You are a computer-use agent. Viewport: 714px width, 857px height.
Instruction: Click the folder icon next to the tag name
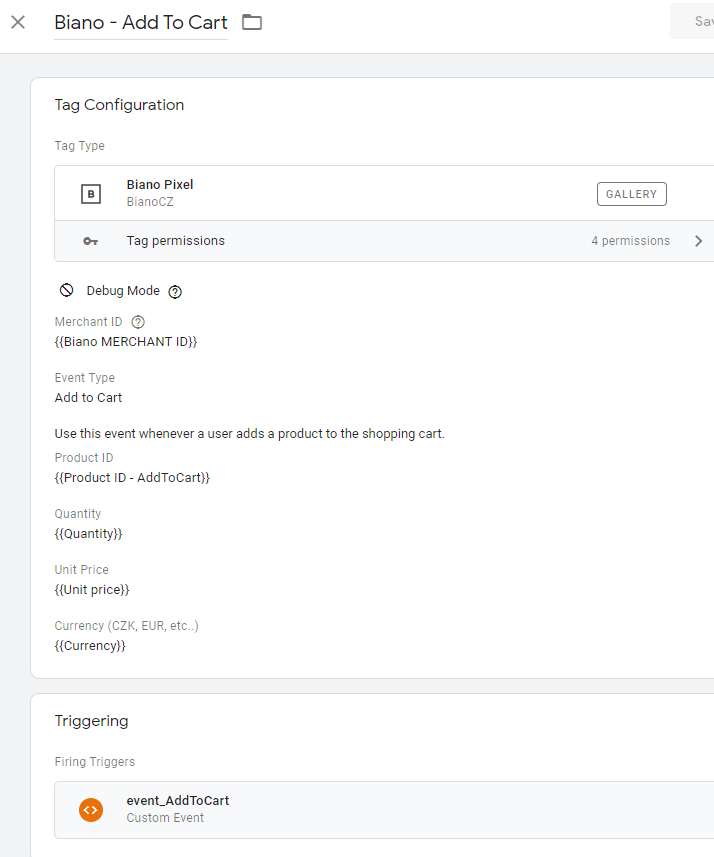pos(252,22)
